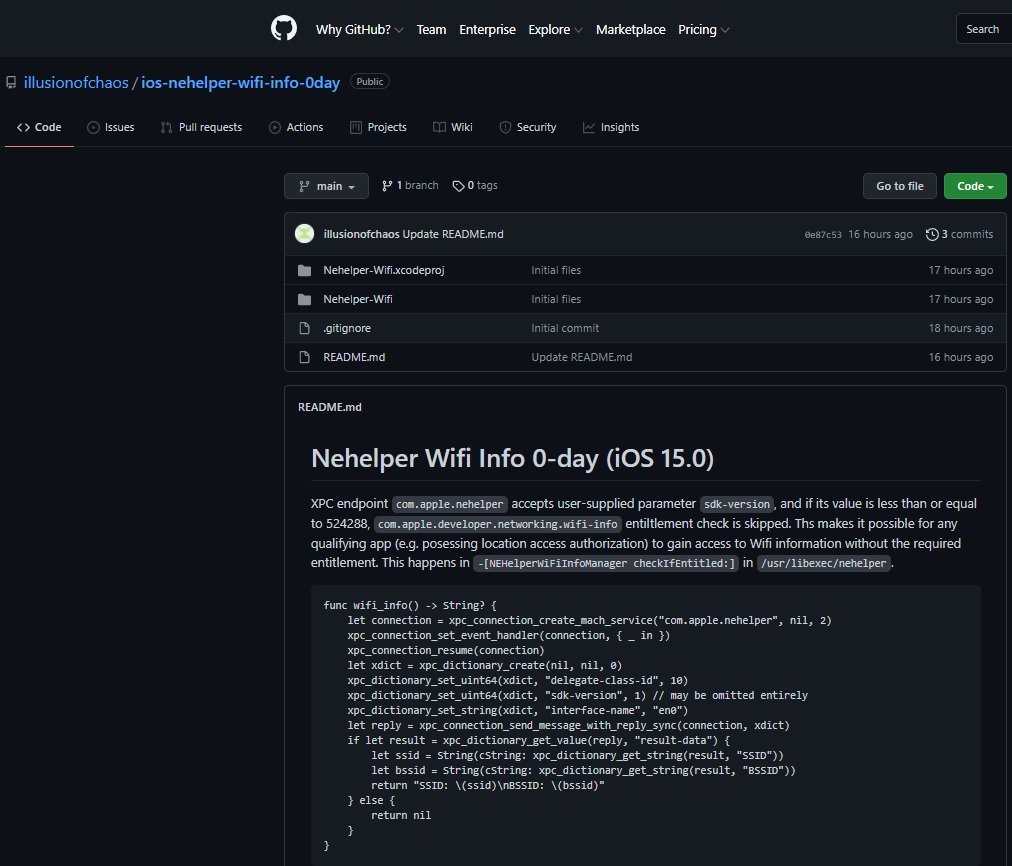Screen dimensions: 1012x866
Task: Click the Nehelper-Wifi.xcodeproj folder icon
Action: pos(305,270)
